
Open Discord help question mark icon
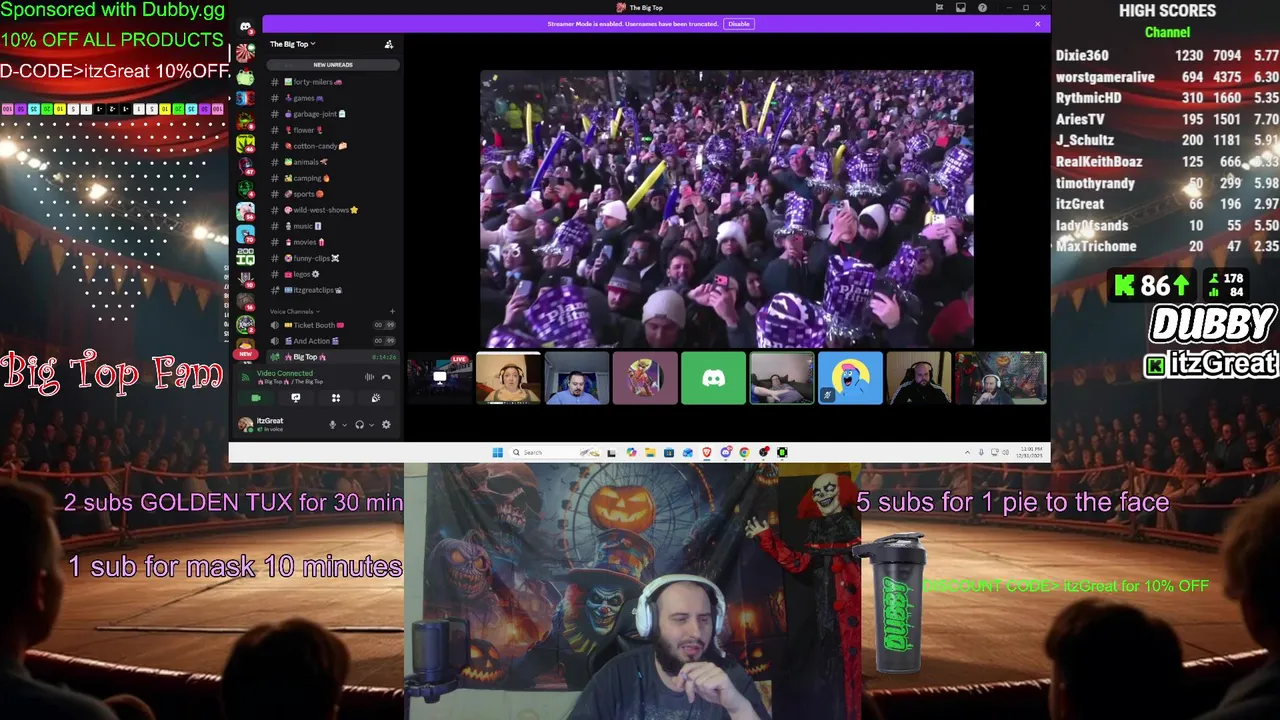click(982, 8)
